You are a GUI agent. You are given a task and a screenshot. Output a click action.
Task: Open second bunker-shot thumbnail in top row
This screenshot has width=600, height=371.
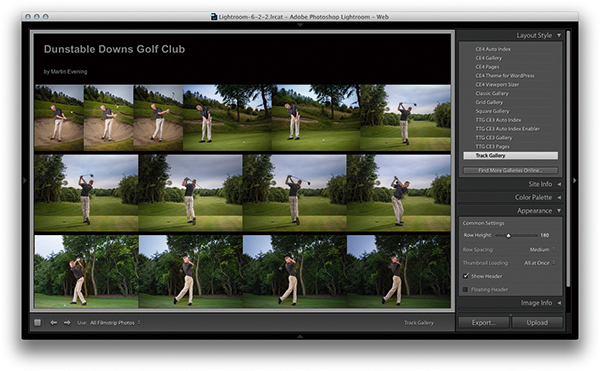(x=109, y=118)
